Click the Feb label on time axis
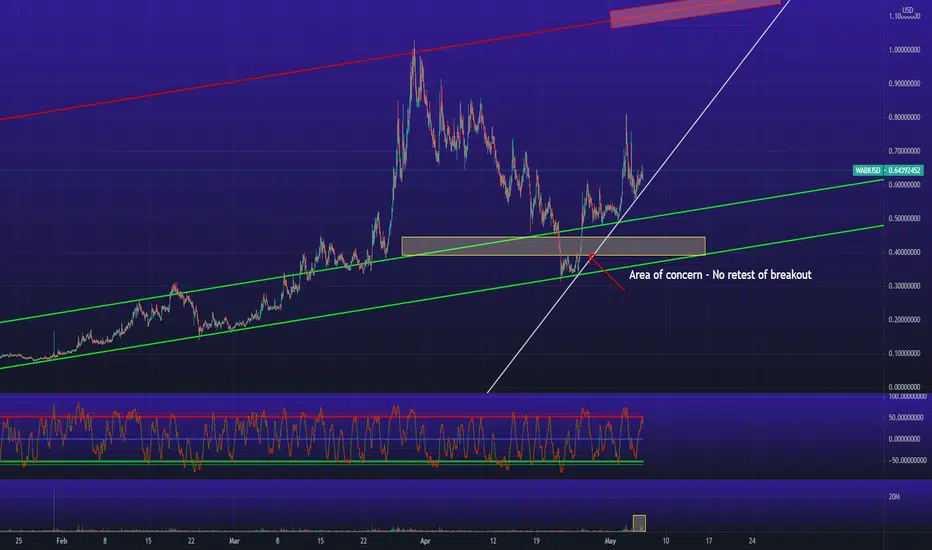932x550 pixels. [x=62, y=541]
